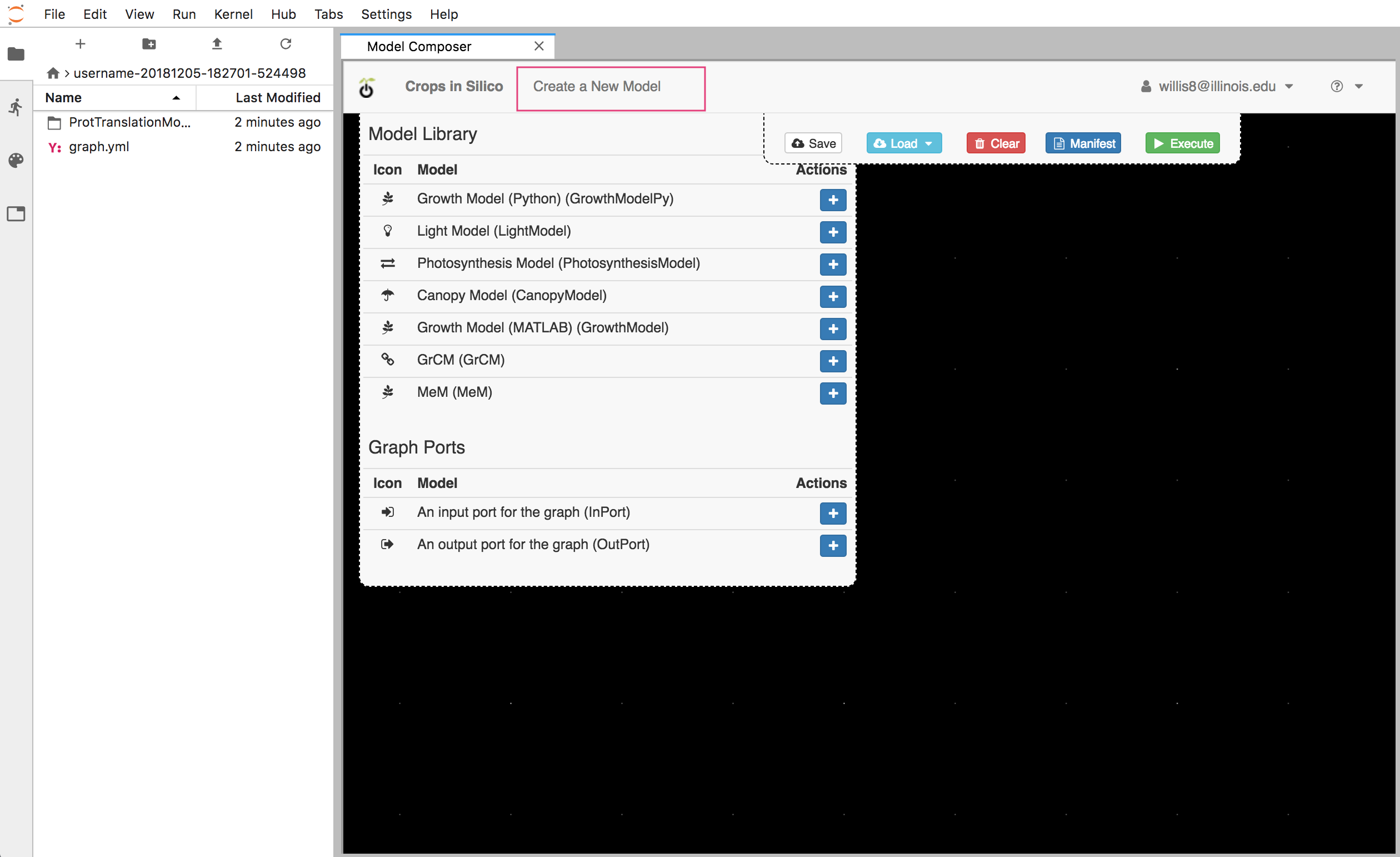Open the Settings menu

(x=386, y=14)
